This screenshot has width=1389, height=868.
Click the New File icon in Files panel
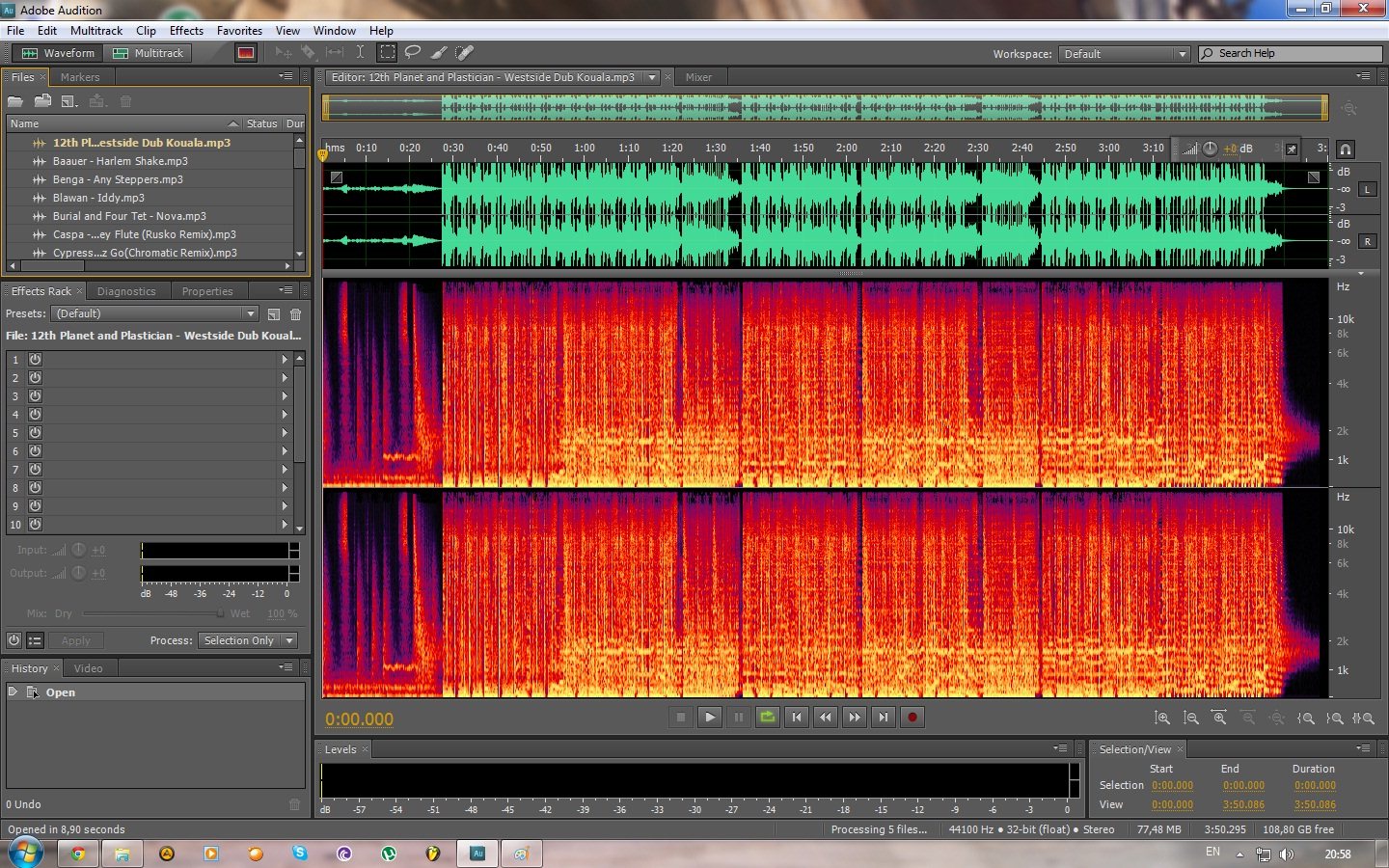coord(69,101)
